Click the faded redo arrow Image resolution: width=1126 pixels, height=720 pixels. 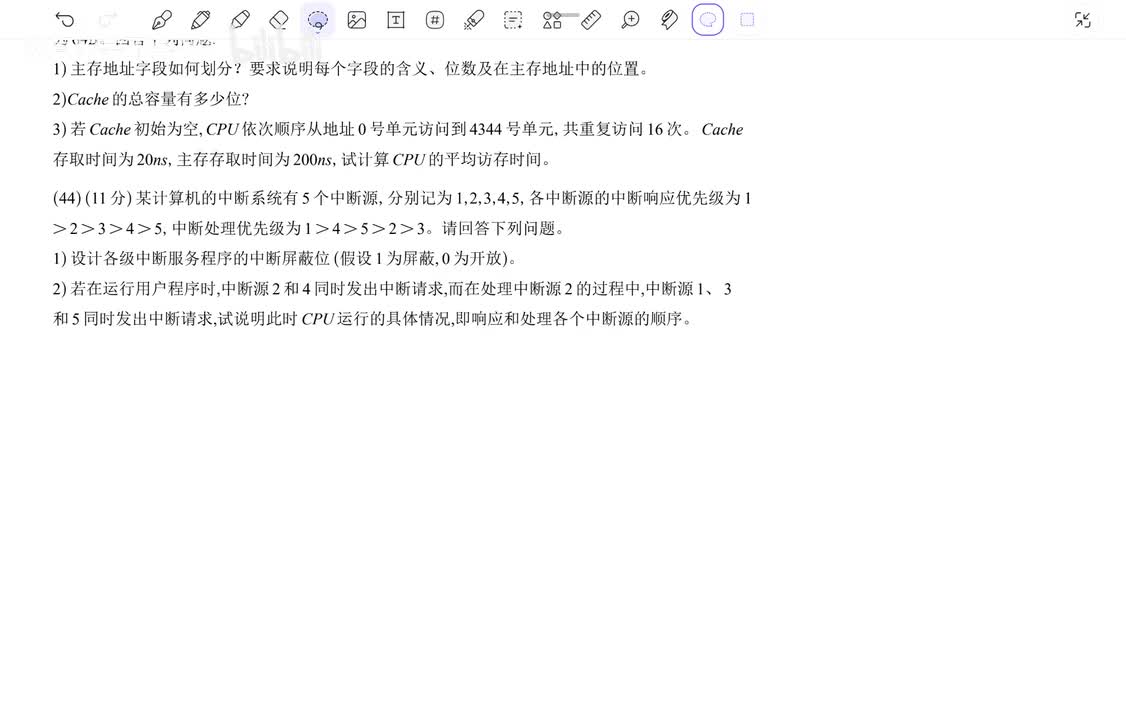pyautogui.click(x=108, y=20)
